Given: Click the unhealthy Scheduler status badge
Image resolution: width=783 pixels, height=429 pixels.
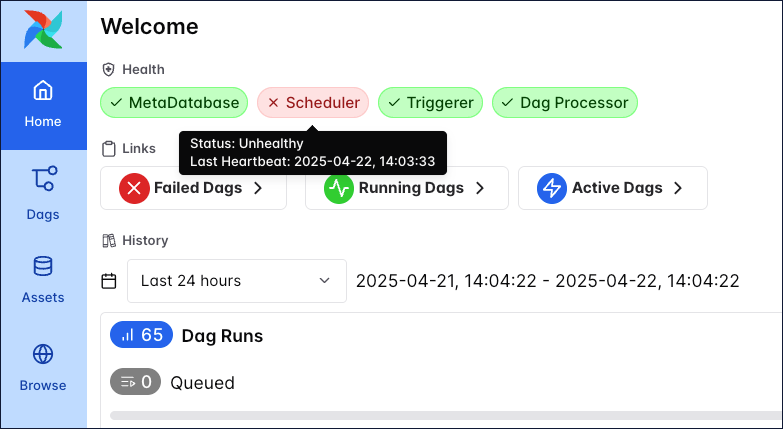Looking at the screenshot, I should [x=313, y=102].
